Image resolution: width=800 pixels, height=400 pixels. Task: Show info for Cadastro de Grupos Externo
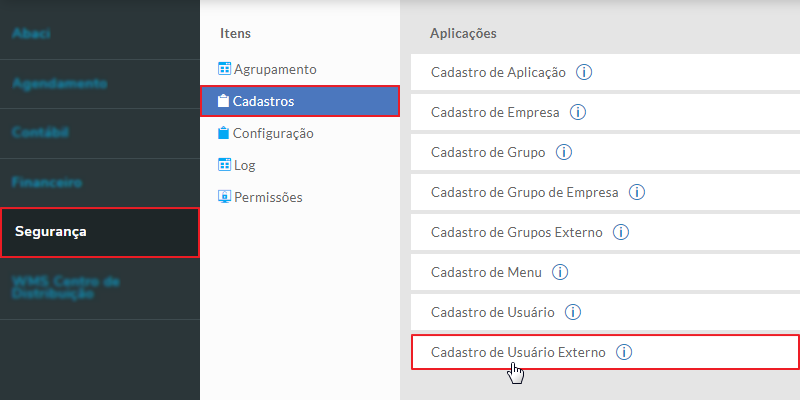621,232
